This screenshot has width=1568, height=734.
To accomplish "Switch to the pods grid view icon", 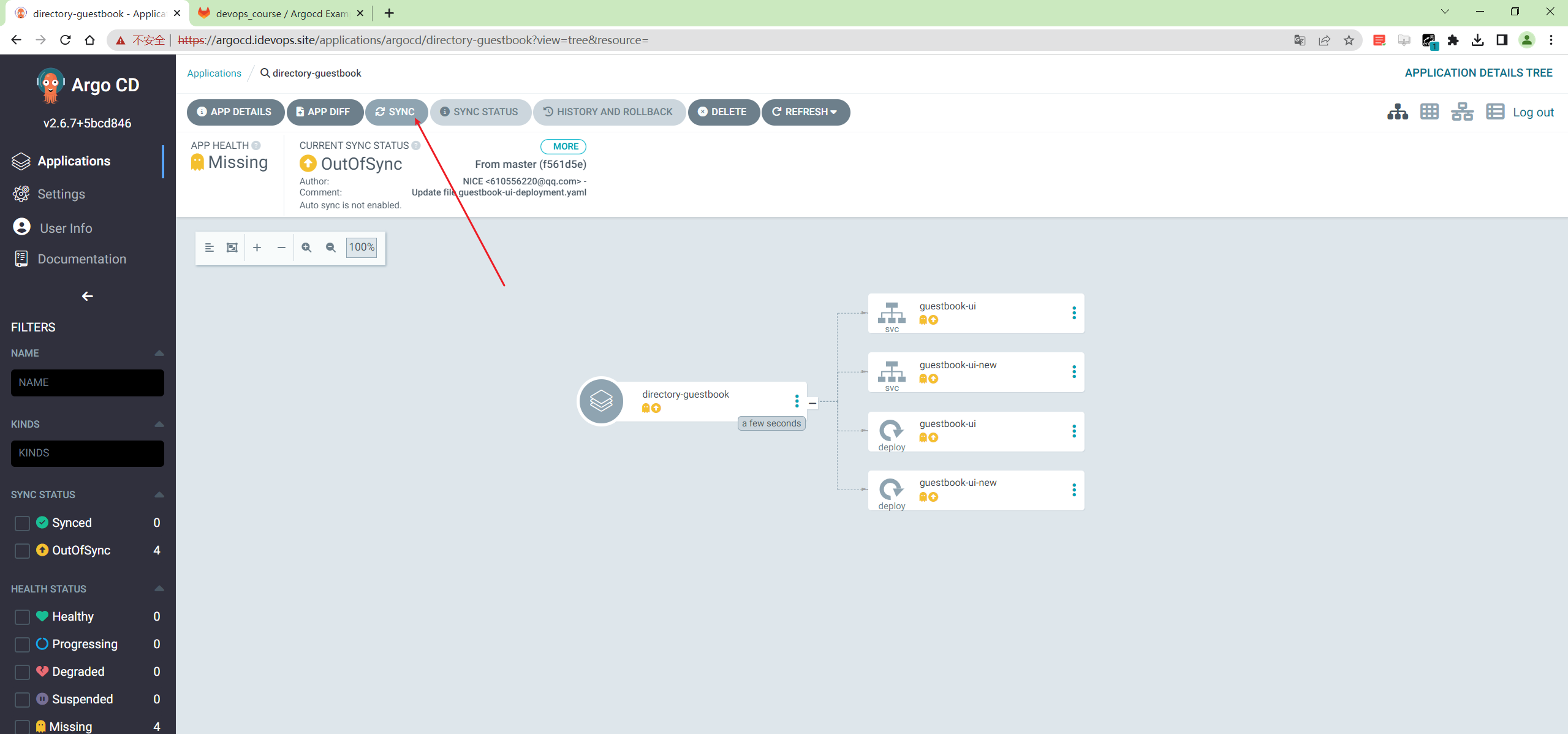I will (x=1430, y=112).
